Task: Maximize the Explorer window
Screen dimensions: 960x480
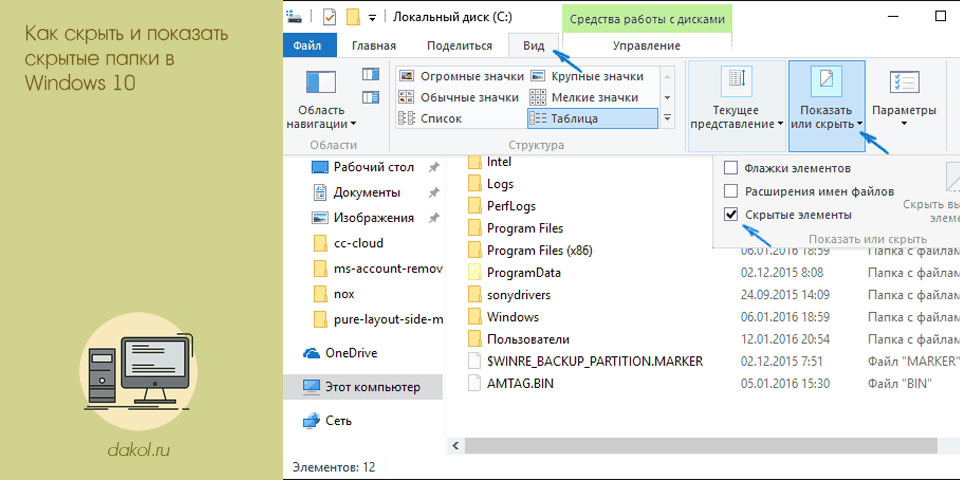Action: click(941, 17)
